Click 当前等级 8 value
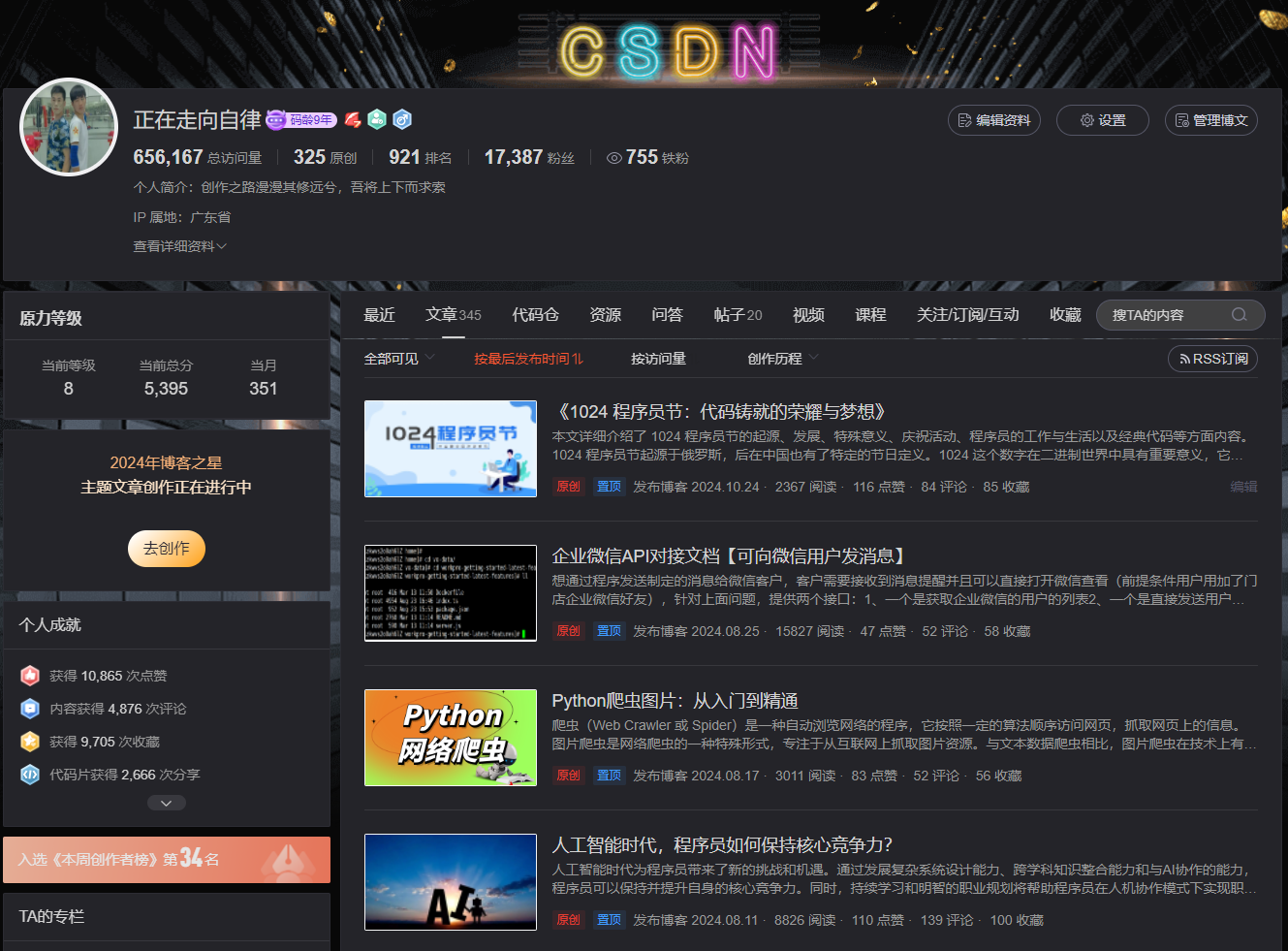1288x951 pixels. coord(68,389)
